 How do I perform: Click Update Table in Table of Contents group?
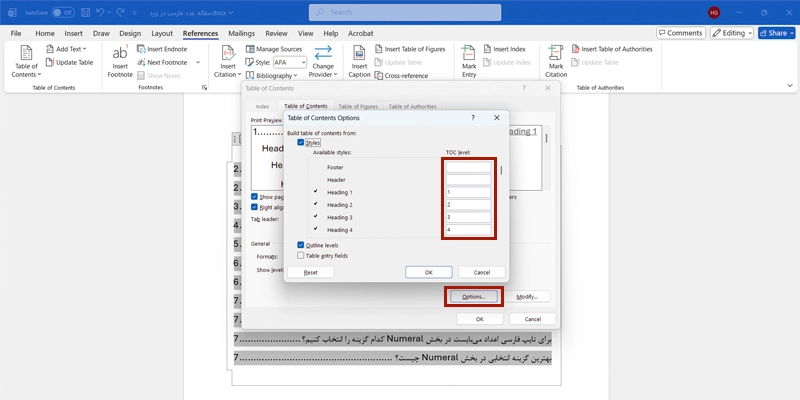point(69,62)
